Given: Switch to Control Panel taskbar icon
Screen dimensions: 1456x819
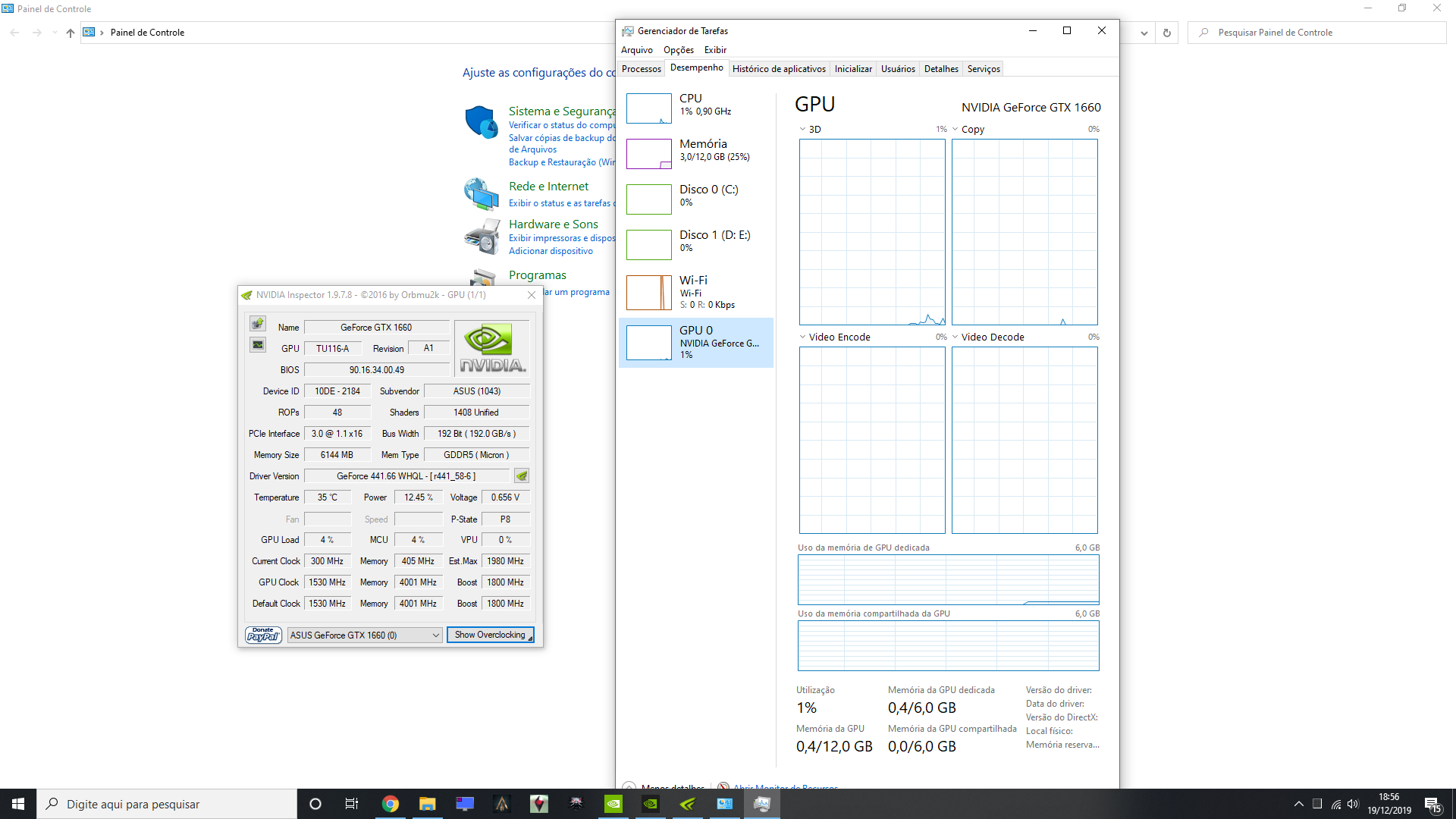Looking at the screenshot, I should click(724, 804).
